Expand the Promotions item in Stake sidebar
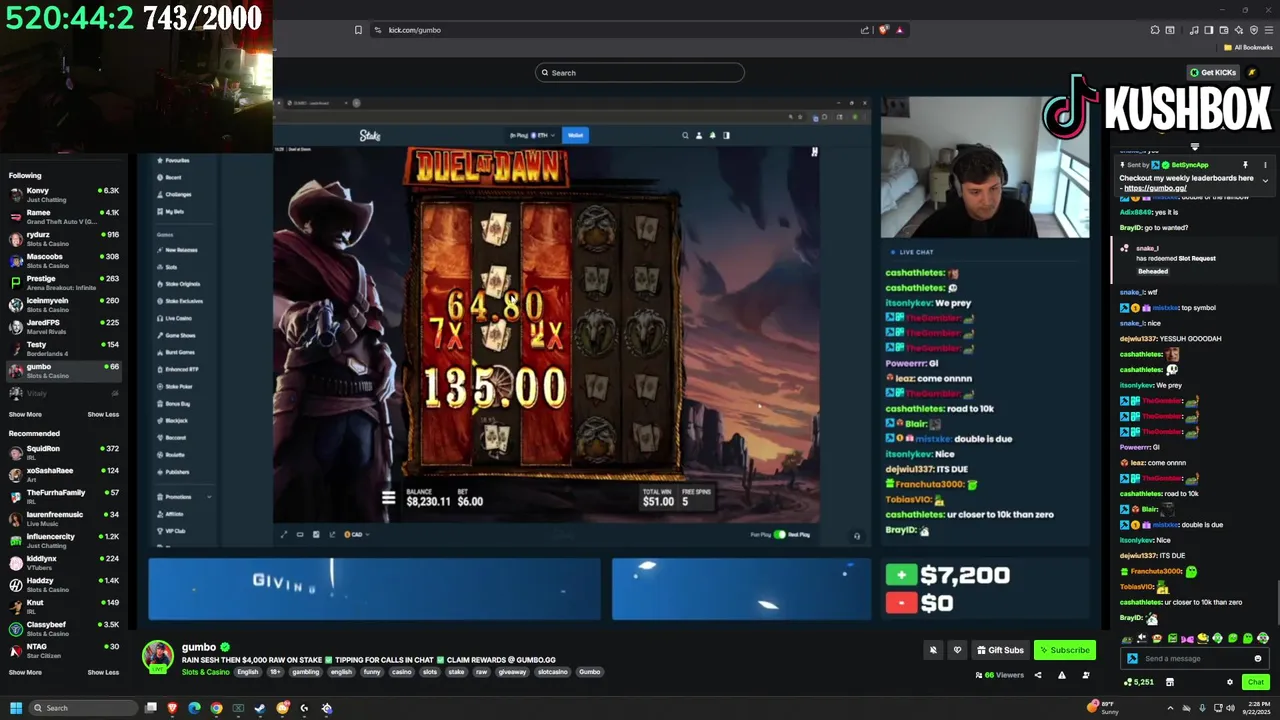 (x=183, y=497)
